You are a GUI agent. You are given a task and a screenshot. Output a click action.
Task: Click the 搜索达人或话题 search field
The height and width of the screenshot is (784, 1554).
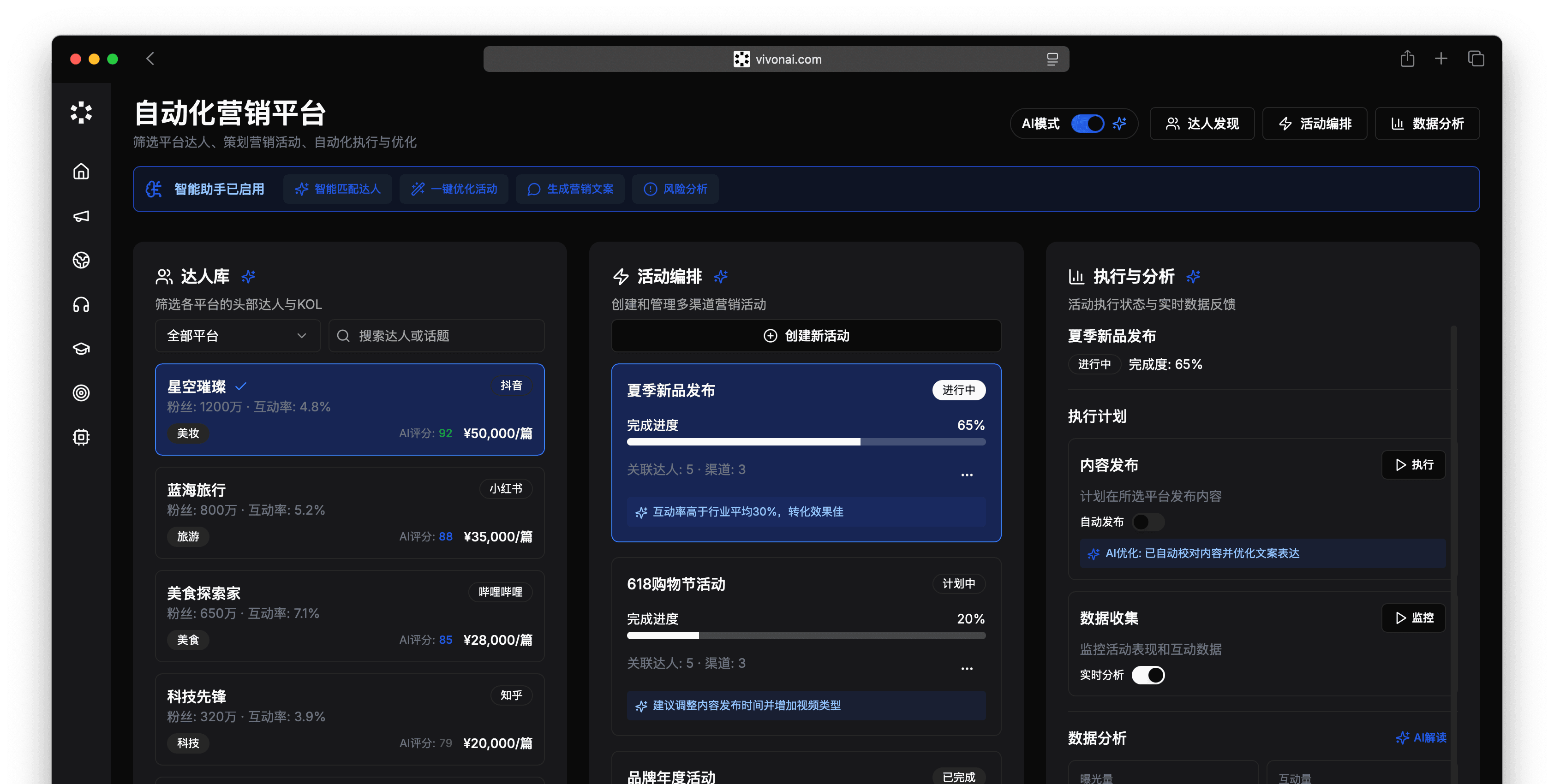(x=436, y=336)
